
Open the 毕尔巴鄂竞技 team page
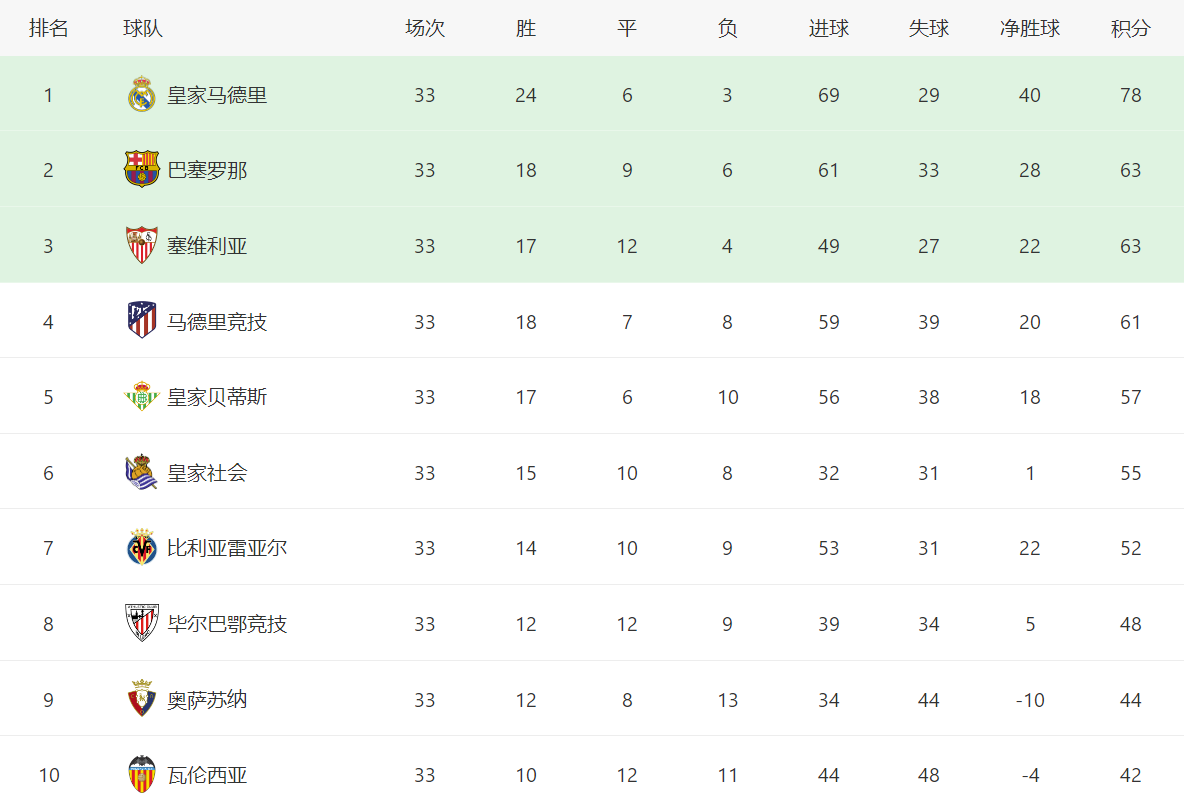click(x=227, y=624)
